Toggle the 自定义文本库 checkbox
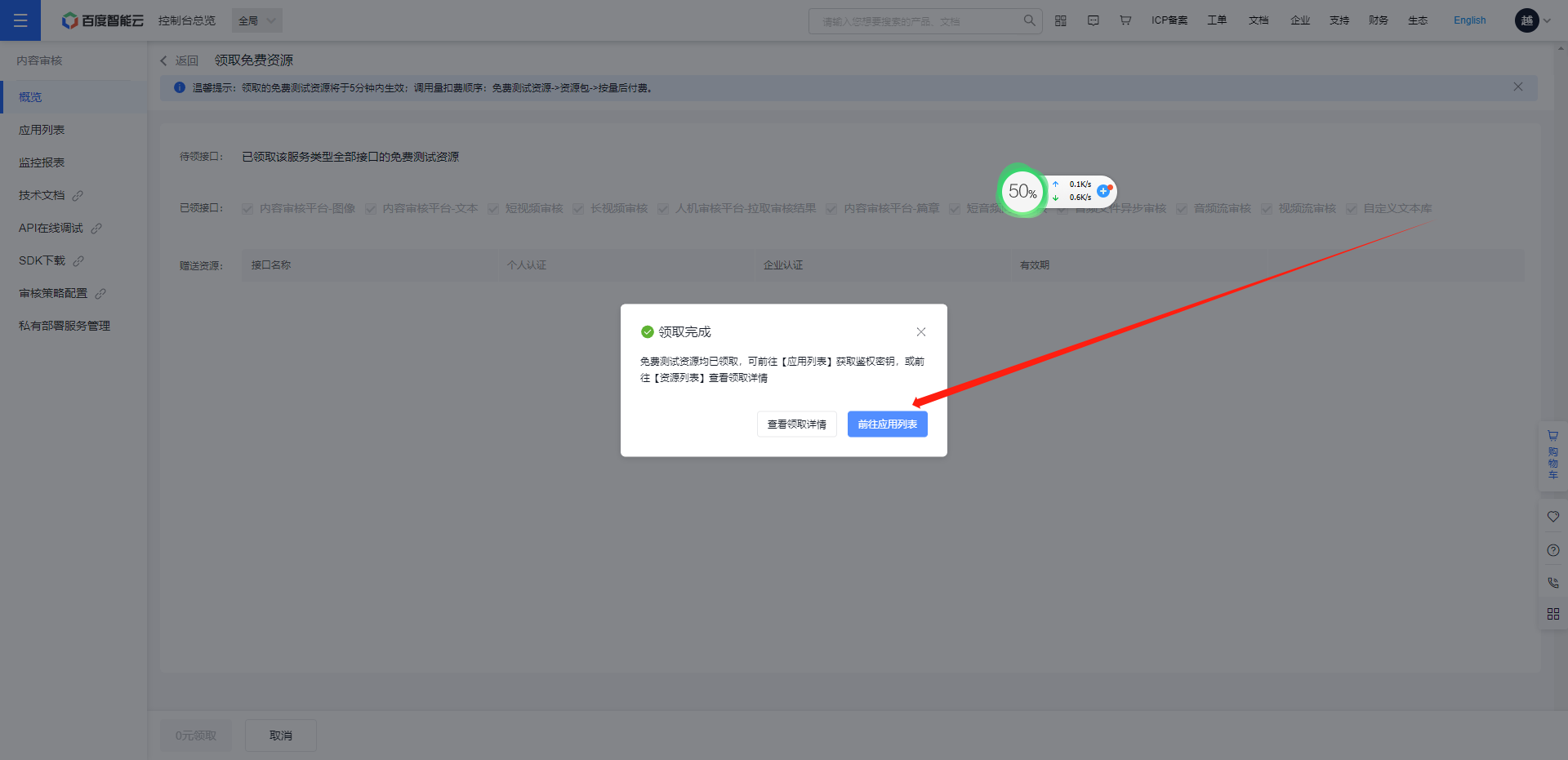This screenshot has height=760, width=1568. point(1352,209)
